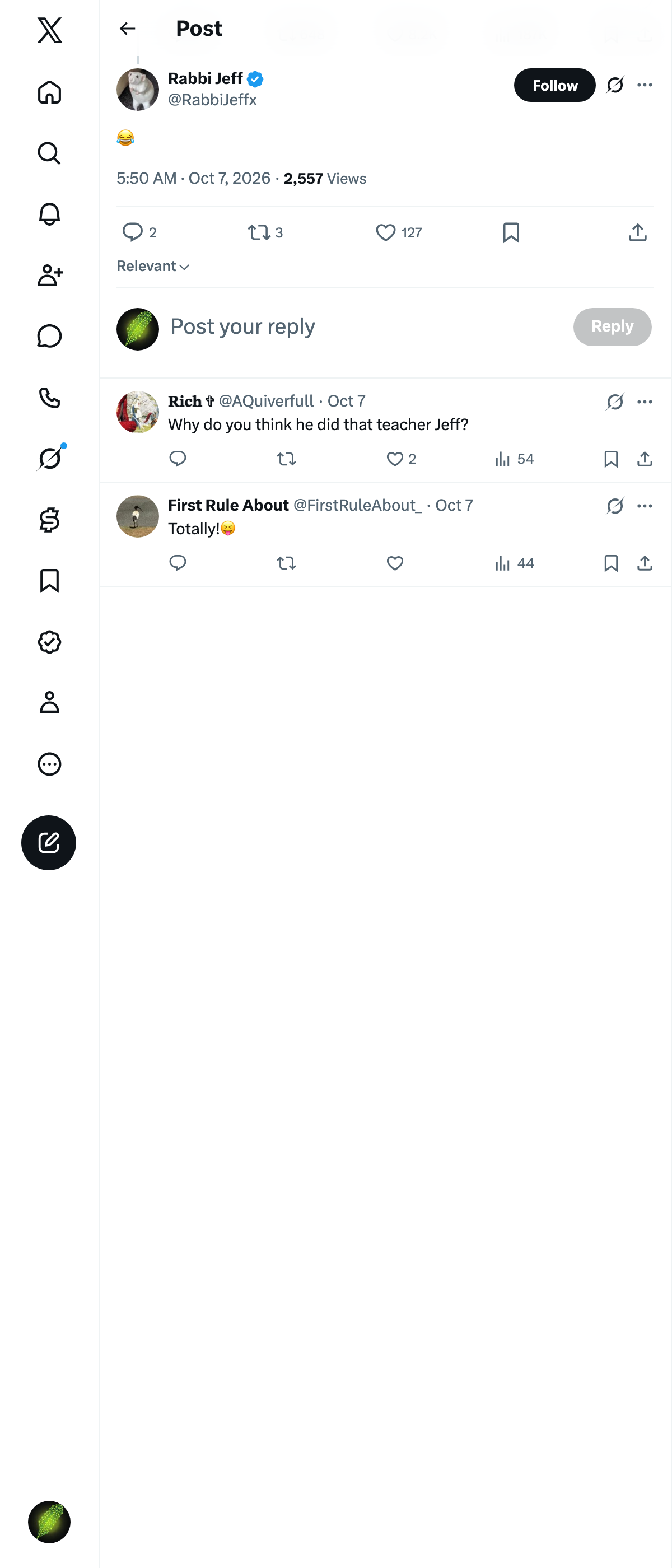The width and height of the screenshot is (672, 1568).
Task: Open the Grok icon in sidebar
Action: coord(49,458)
